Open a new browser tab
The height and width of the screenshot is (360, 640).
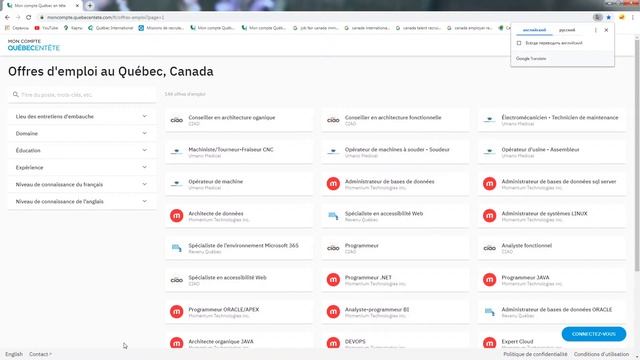point(90,6)
